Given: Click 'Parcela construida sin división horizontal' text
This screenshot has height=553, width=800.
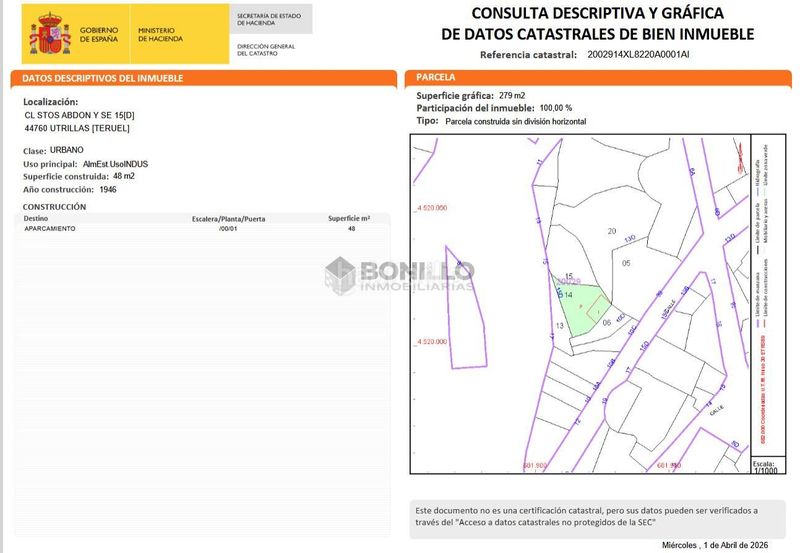Looking at the screenshot, I should pos(516,121).
